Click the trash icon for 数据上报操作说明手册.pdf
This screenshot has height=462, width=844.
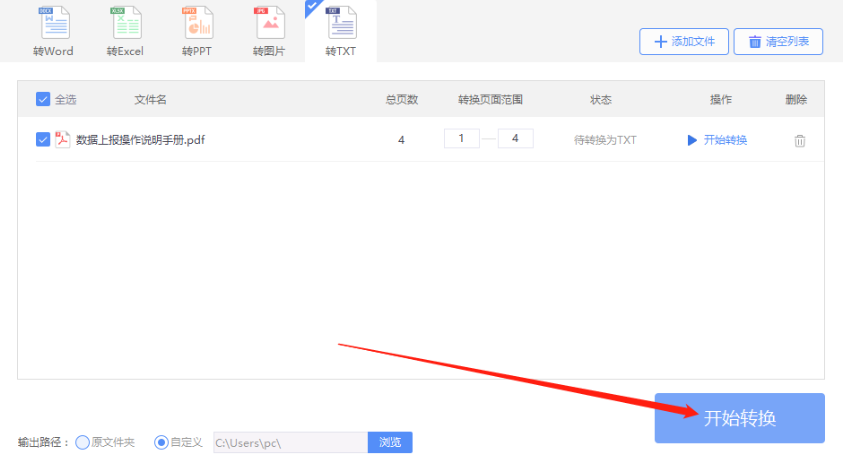tap(800, 141)
